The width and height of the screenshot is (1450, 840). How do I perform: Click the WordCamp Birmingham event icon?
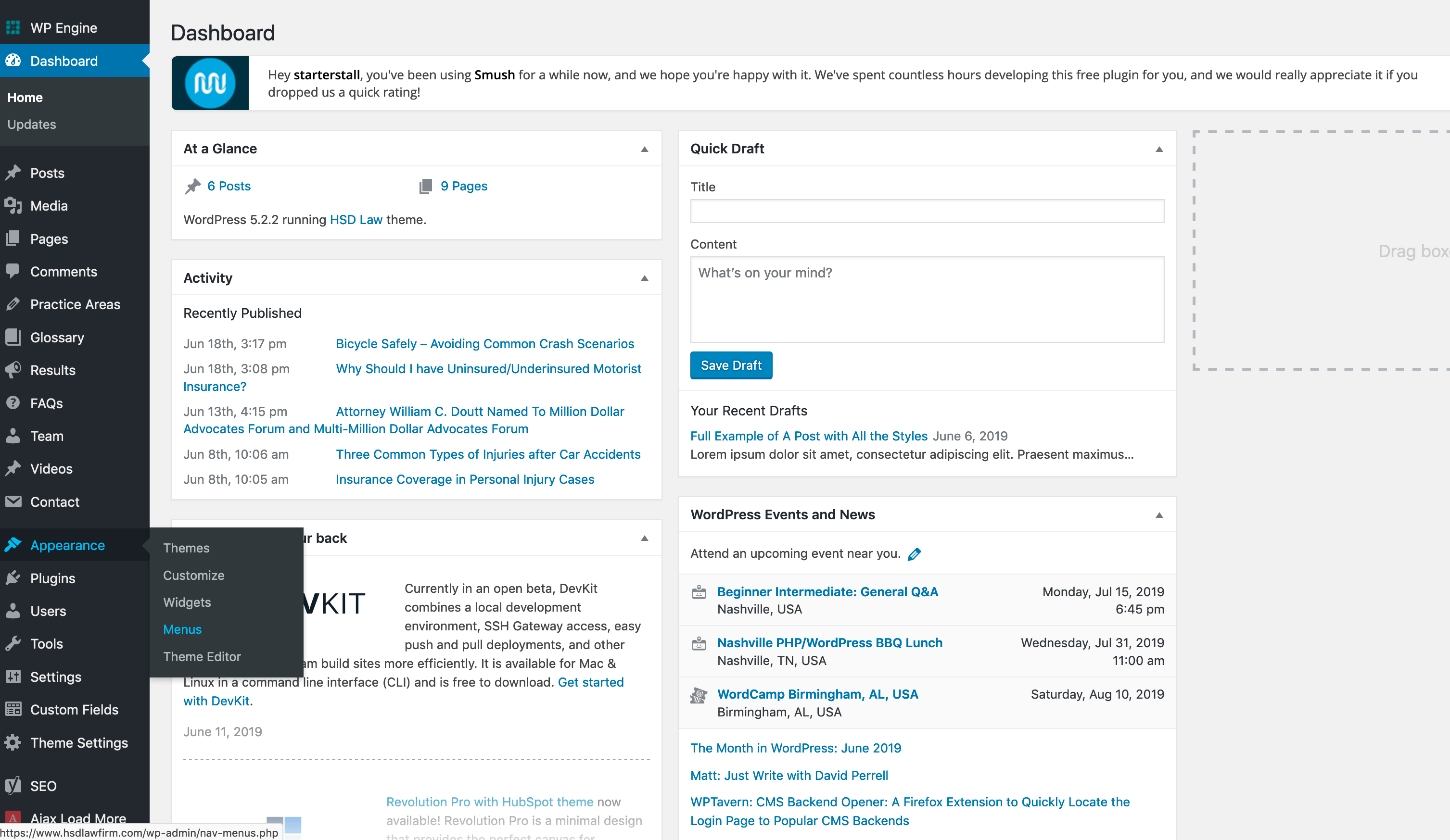click(699, 696)
